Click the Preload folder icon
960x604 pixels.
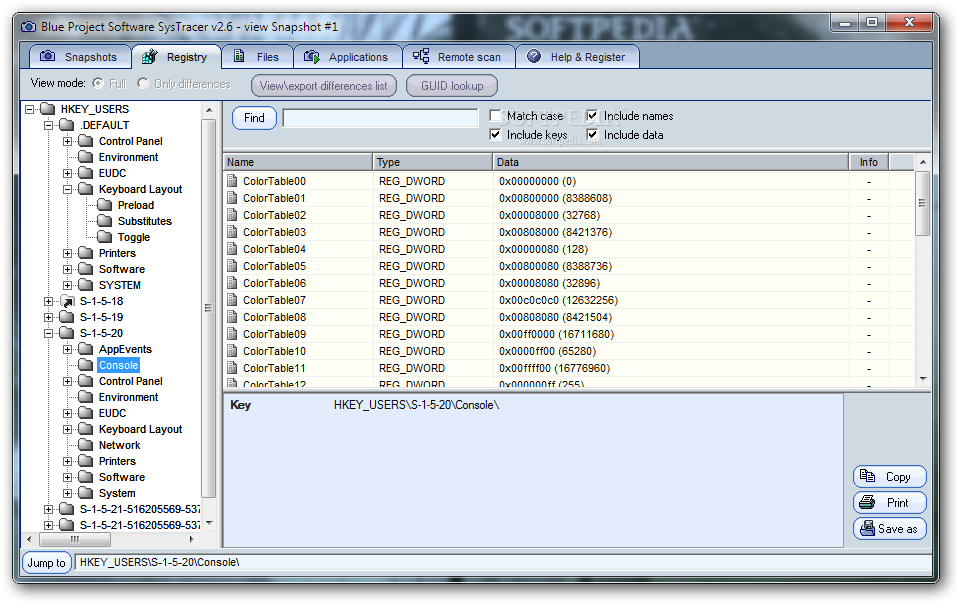105,205
